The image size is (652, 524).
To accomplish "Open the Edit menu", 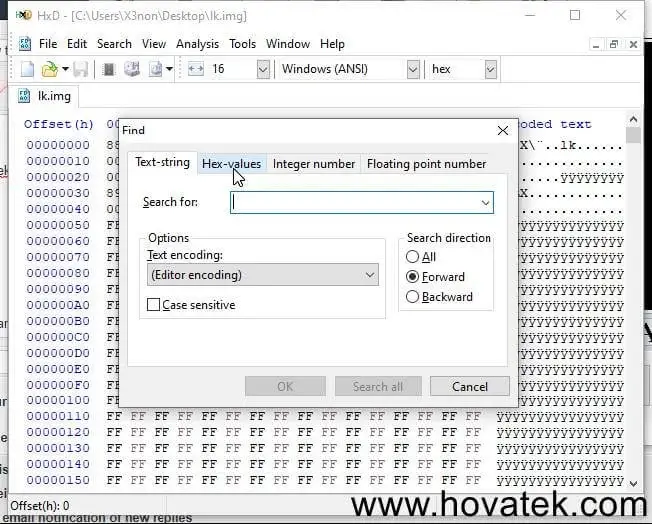I will 77,44.
